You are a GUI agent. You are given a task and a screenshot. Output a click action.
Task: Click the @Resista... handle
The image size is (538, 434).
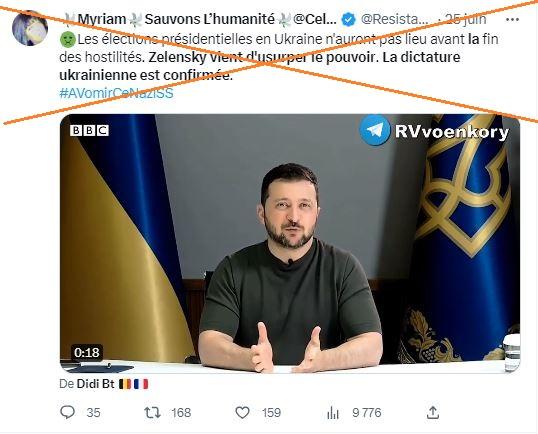point(395,20)
